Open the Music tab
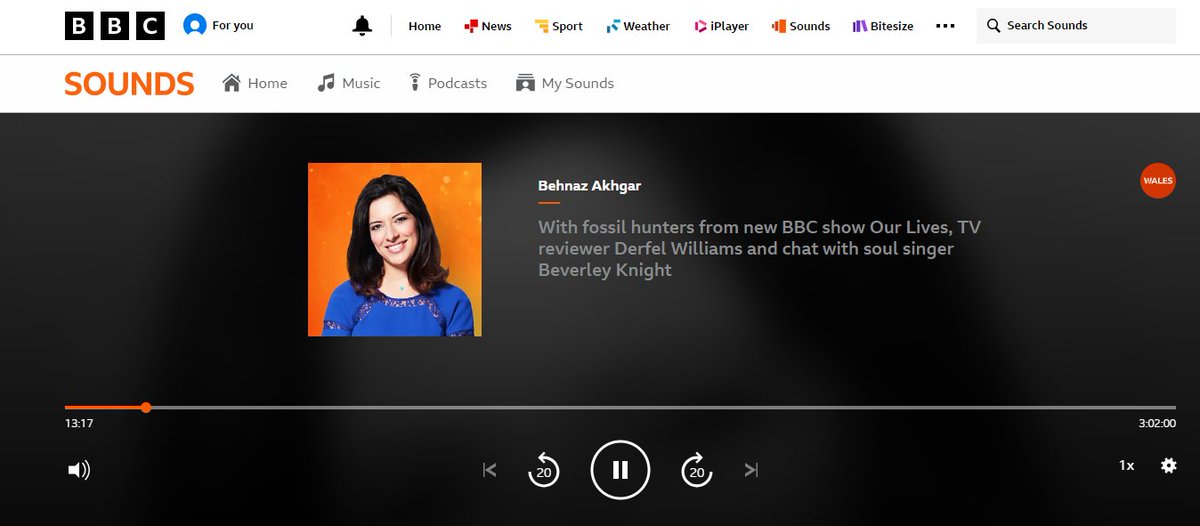 coord(349,83)
